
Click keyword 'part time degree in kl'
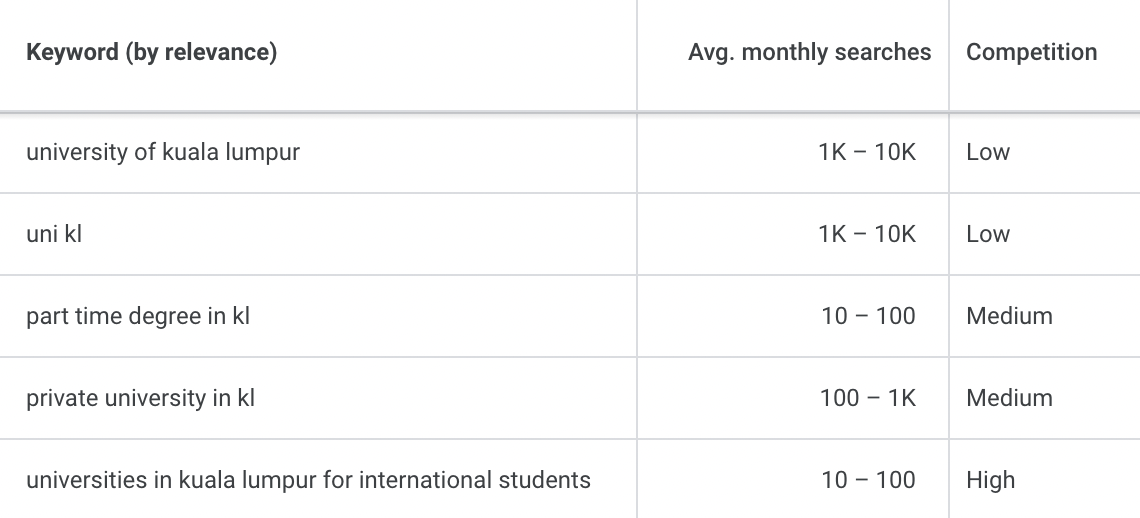coord(138,316)
